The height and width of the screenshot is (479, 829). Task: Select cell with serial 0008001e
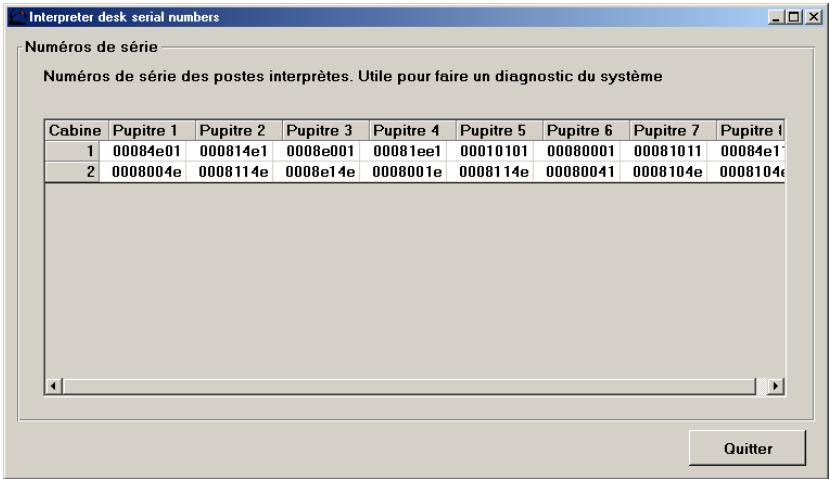coord(403,172)
